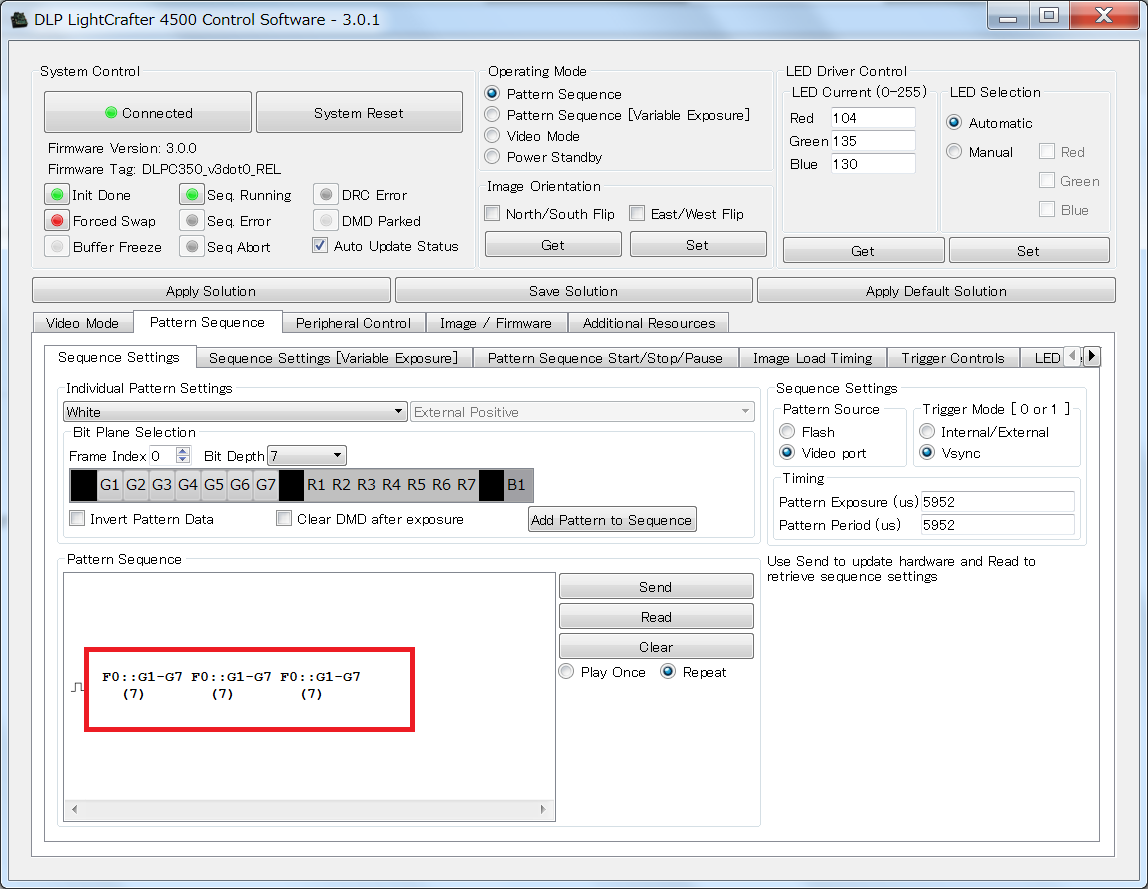Select Internal/External trigger mode
Viewport: 1148px width, 889px height.
pos(927,431)
